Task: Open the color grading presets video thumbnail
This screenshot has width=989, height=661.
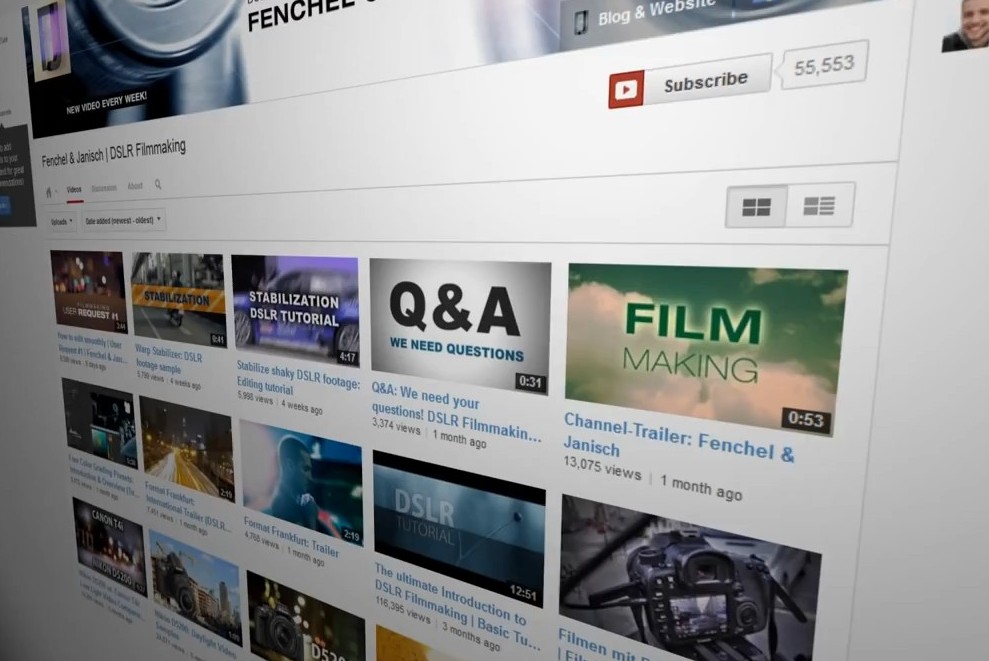Action: (x=99, y=423)
